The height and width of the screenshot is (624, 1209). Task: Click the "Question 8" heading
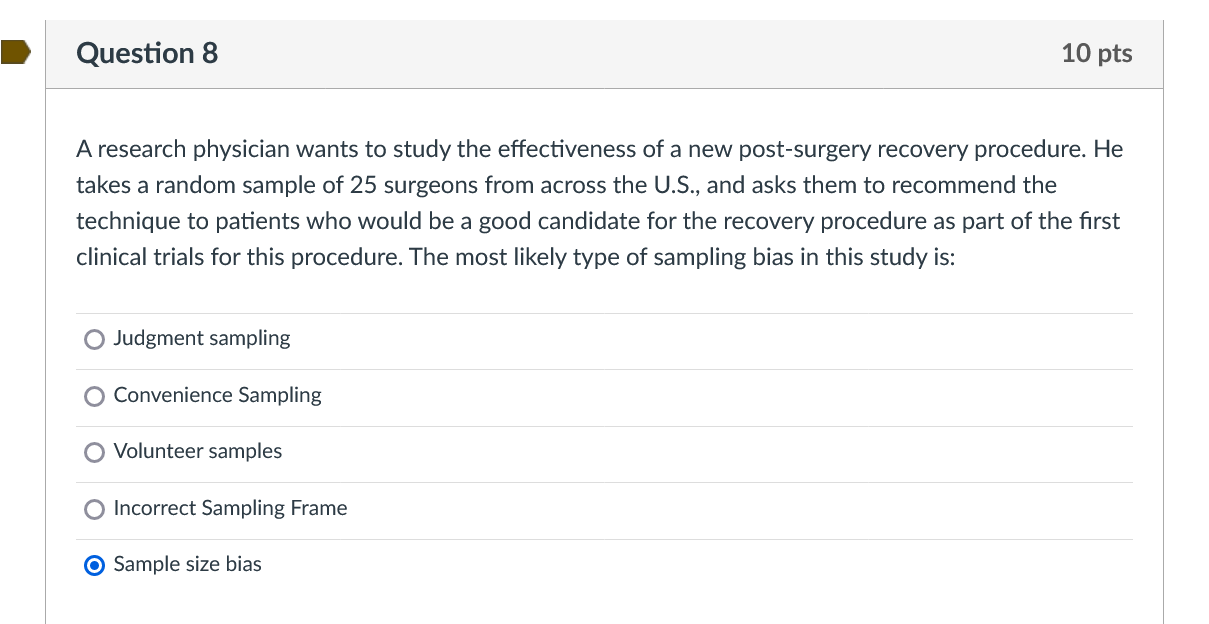click(147, 53)
